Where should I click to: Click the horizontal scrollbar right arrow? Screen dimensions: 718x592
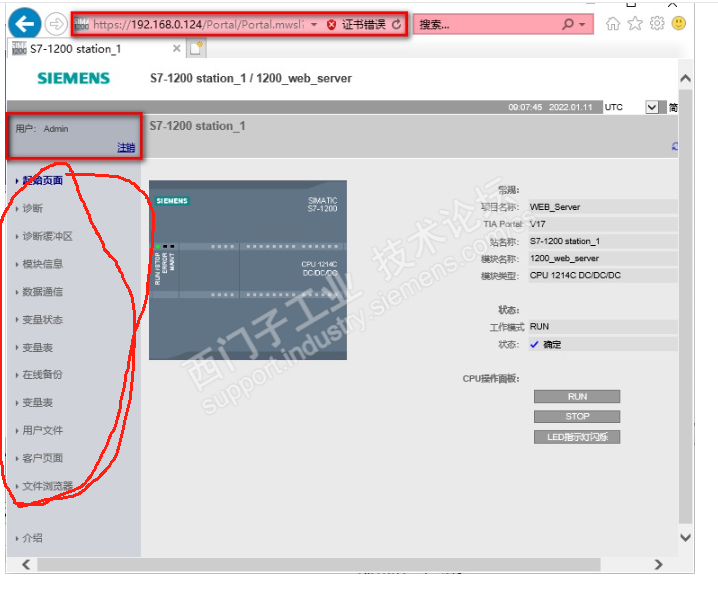658,565
